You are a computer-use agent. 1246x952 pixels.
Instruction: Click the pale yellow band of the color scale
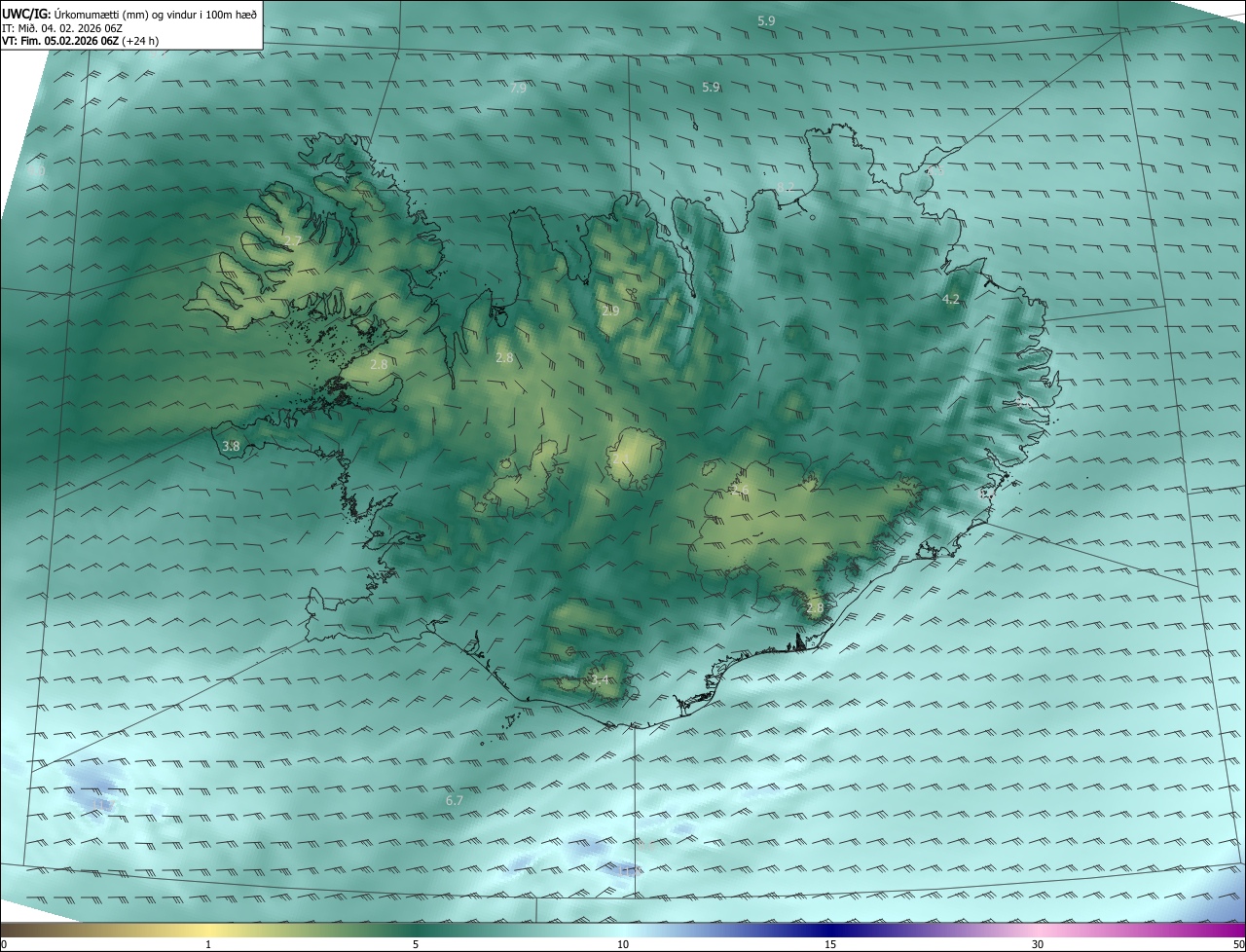pyautogui.click(x=208, y=930)
